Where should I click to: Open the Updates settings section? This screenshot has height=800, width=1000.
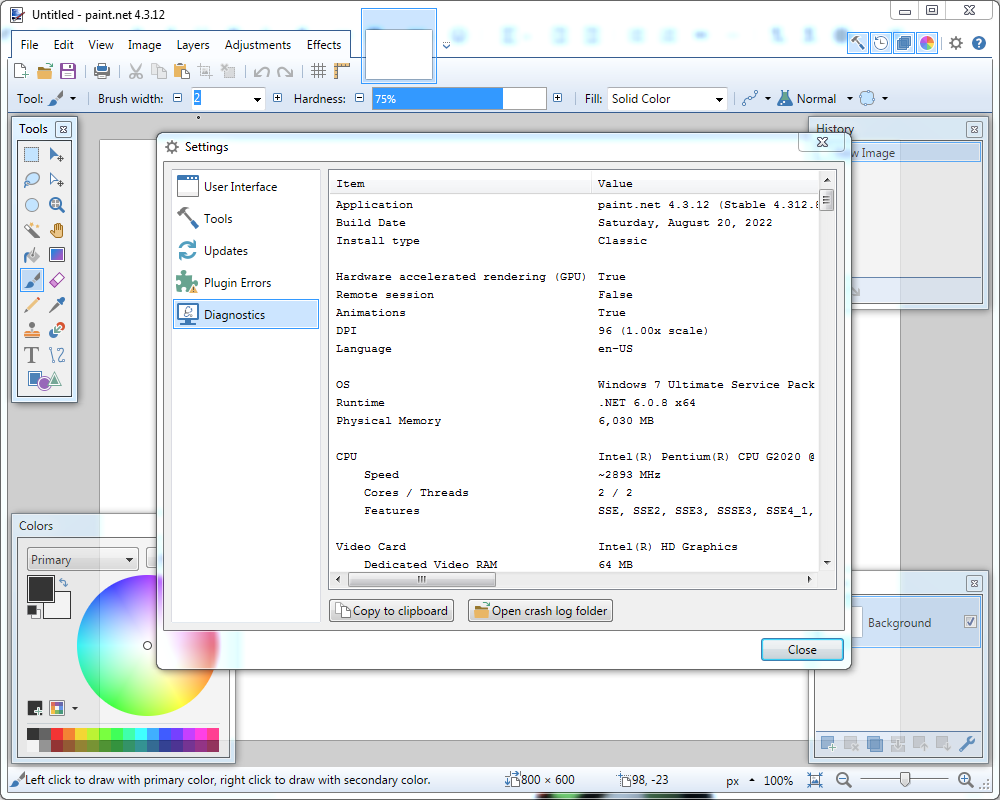246,250
